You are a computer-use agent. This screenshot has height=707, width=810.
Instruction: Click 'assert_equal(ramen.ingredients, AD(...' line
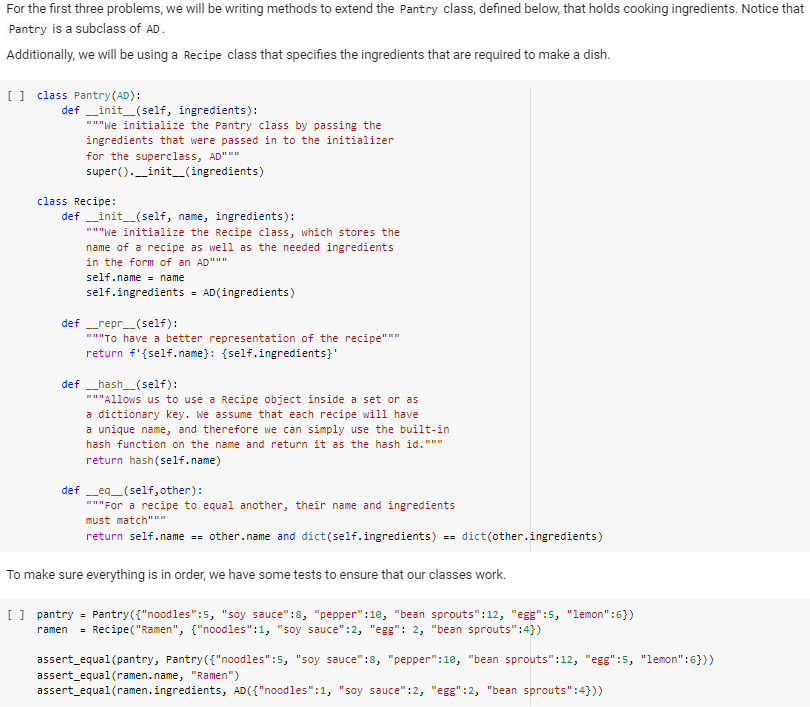[320, 690]
